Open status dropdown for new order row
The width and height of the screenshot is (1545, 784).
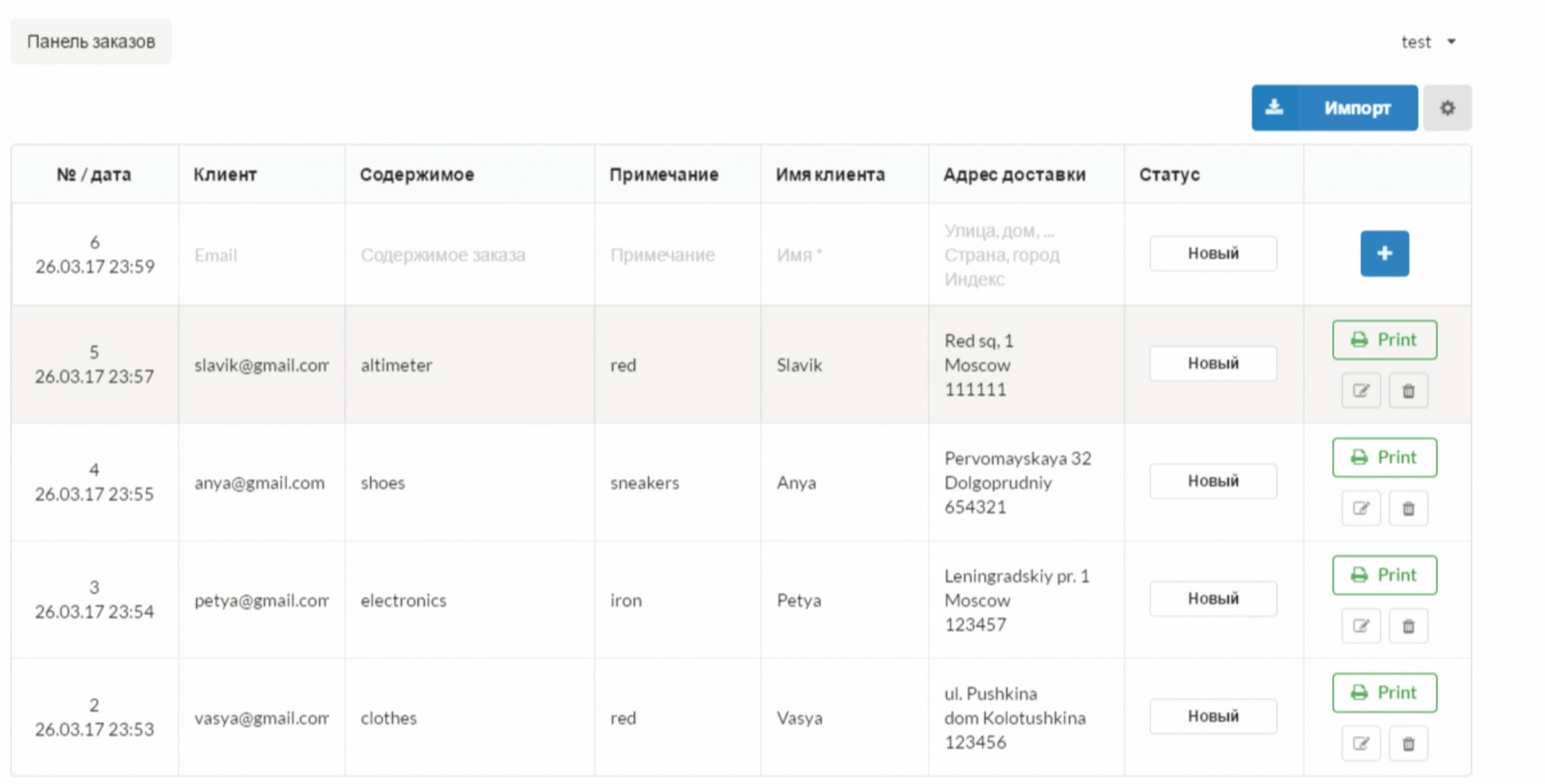click(x=1213, y=254)
